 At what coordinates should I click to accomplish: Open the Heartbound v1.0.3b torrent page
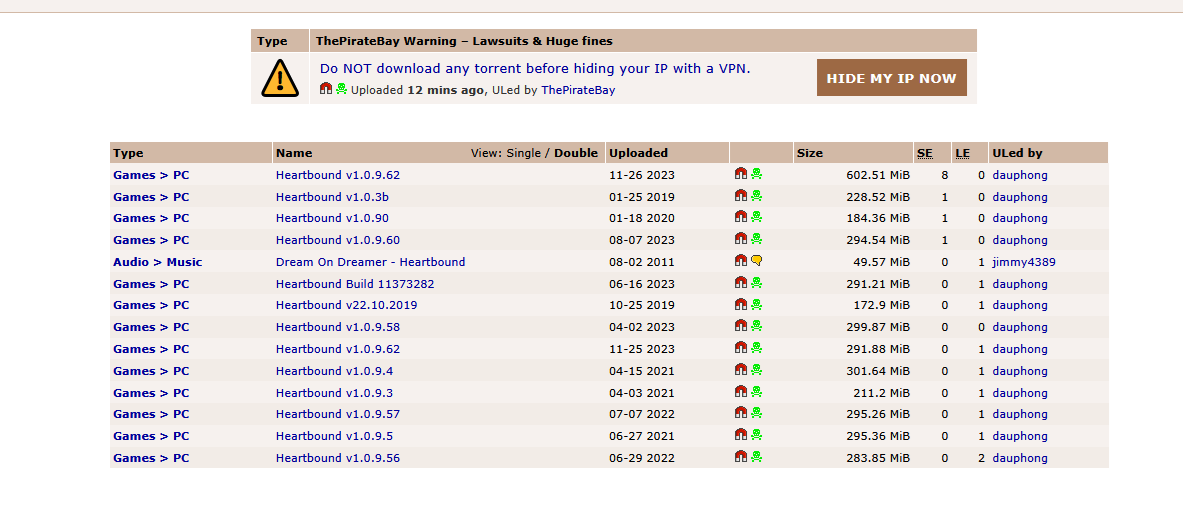coord(333,197)
